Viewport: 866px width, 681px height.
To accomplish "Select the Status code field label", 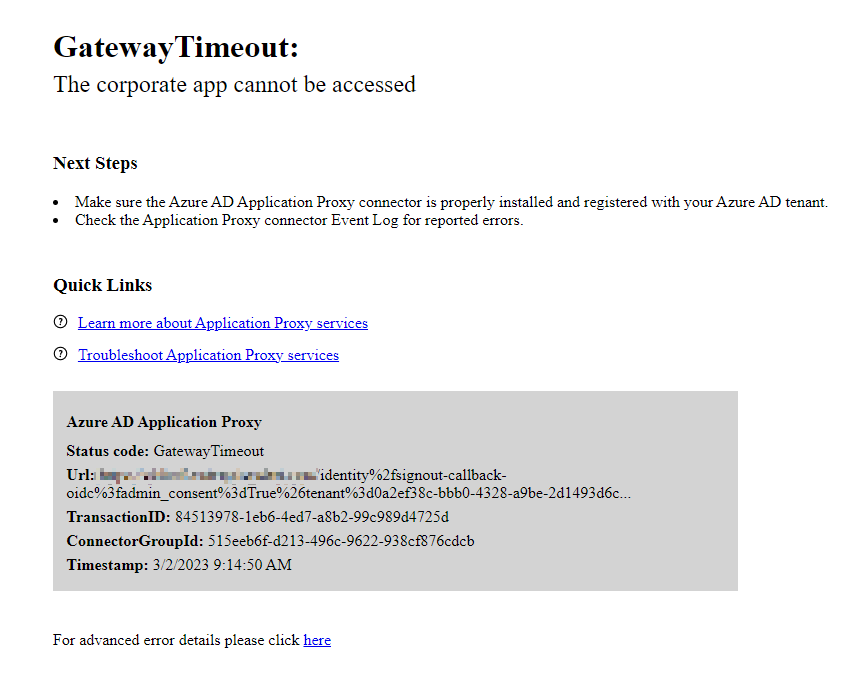I will pyautogui.click(x=106, y=451).
